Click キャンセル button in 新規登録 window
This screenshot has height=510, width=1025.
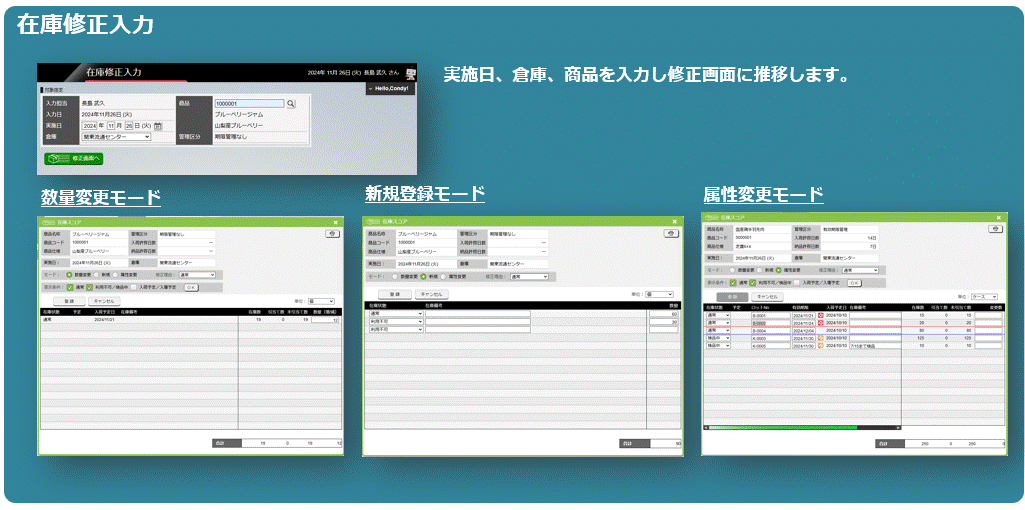(x=431, y=294)
